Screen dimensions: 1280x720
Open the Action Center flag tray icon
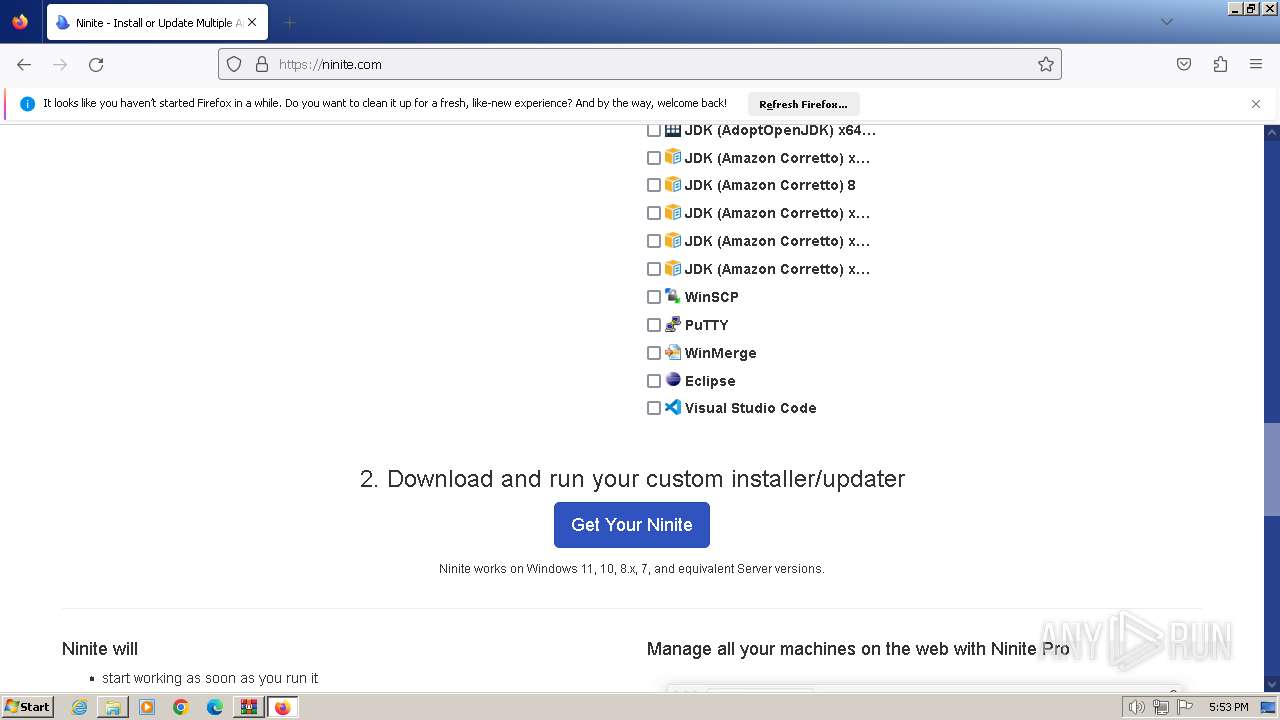(1185, 707)
